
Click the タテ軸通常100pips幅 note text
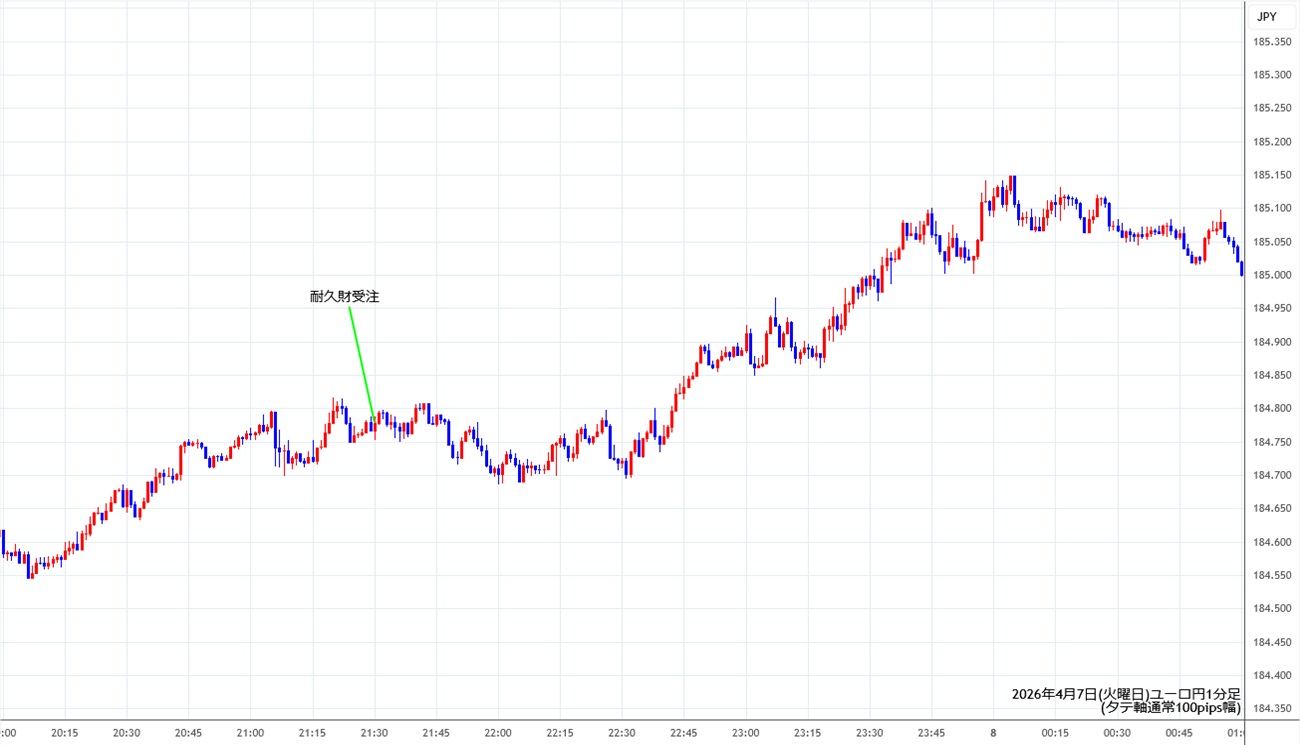coord(1170,708)
